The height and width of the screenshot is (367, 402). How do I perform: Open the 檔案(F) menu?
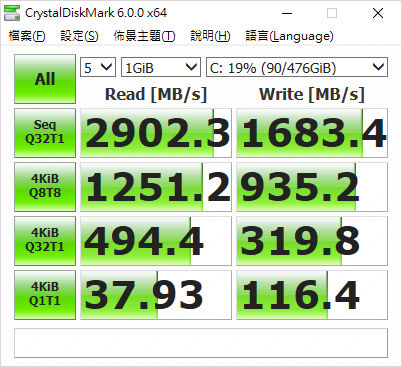click(27, 36)
